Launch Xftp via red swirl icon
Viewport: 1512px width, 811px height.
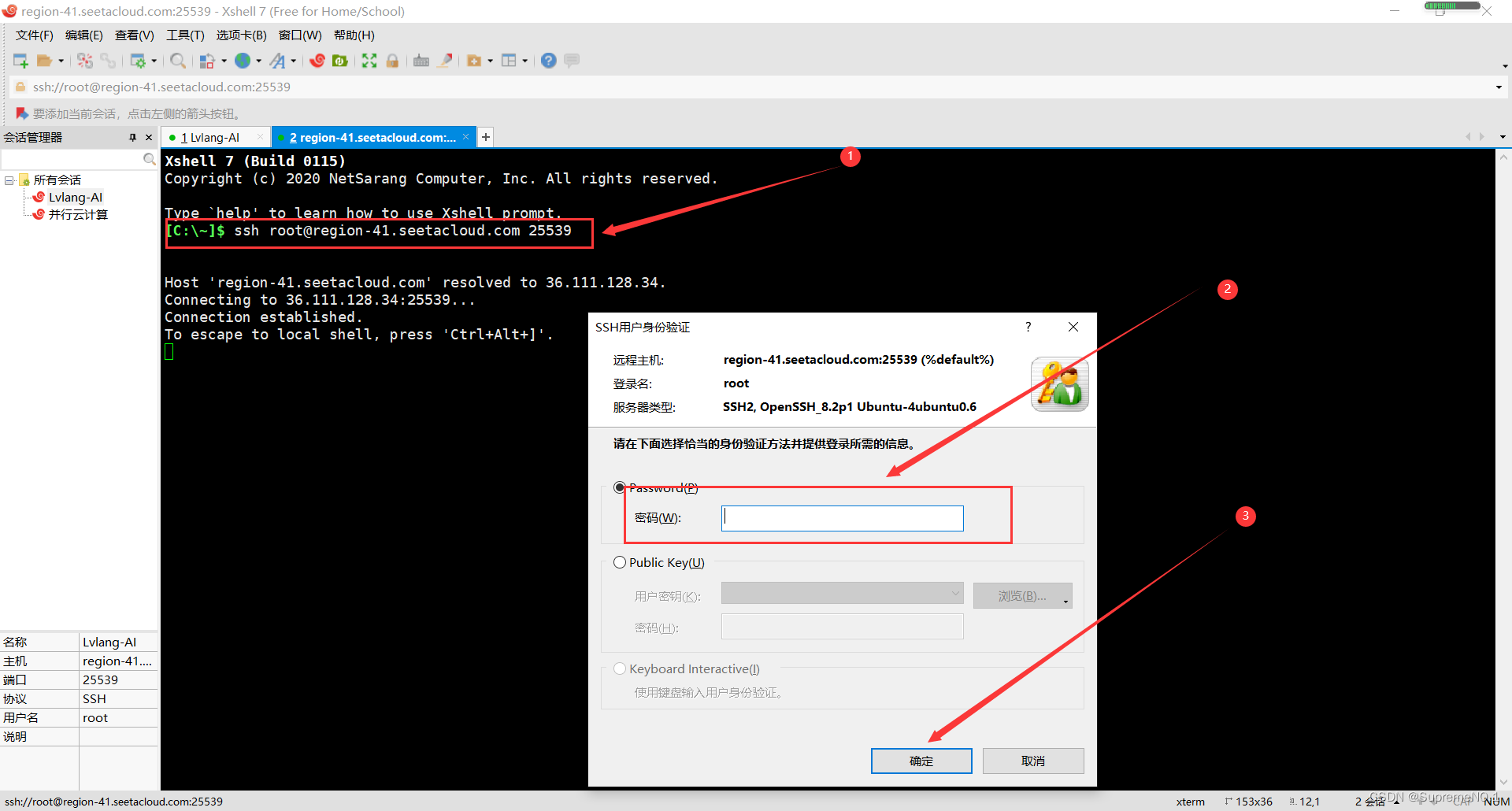[317, 61]
